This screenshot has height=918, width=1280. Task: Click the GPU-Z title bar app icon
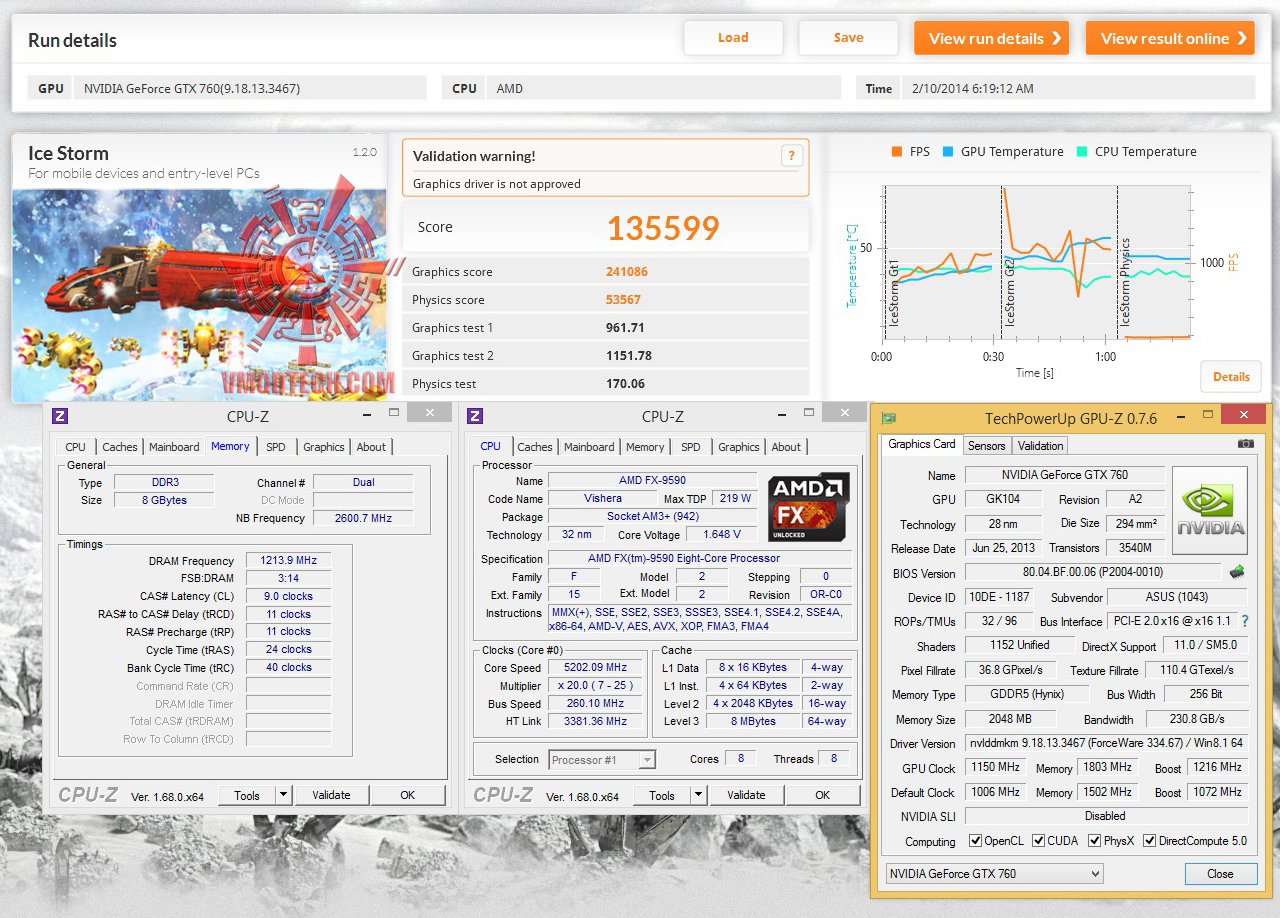[x=888, y=419]
